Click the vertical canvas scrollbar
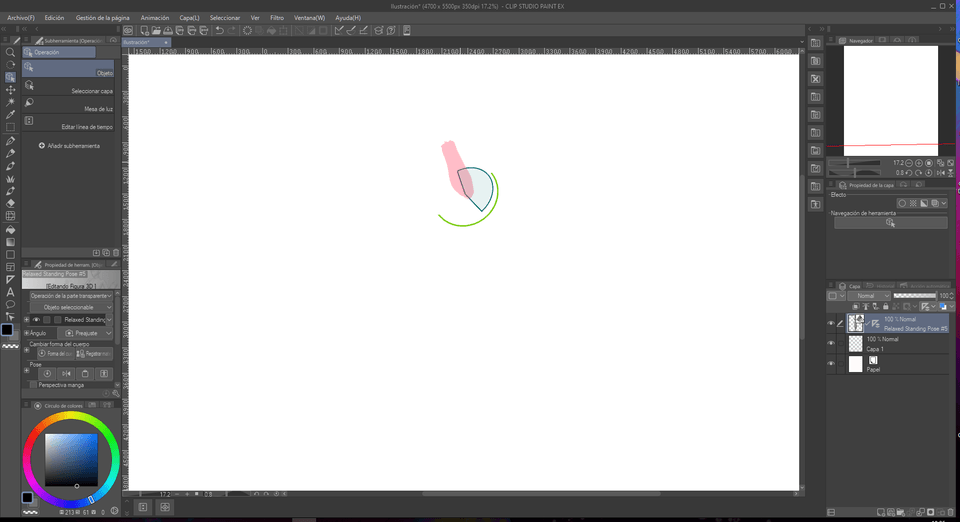Viewport: 960px width, 522px height. [803, 257]
